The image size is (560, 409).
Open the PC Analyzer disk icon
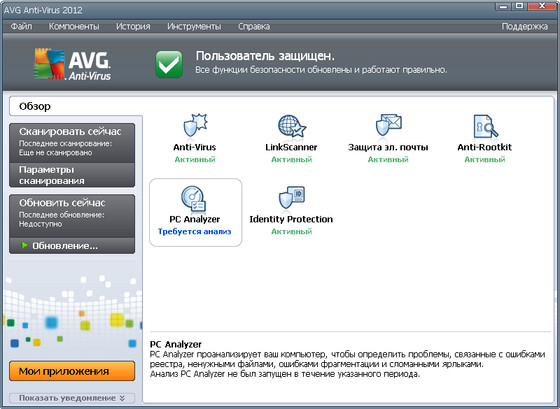[194, 199]
